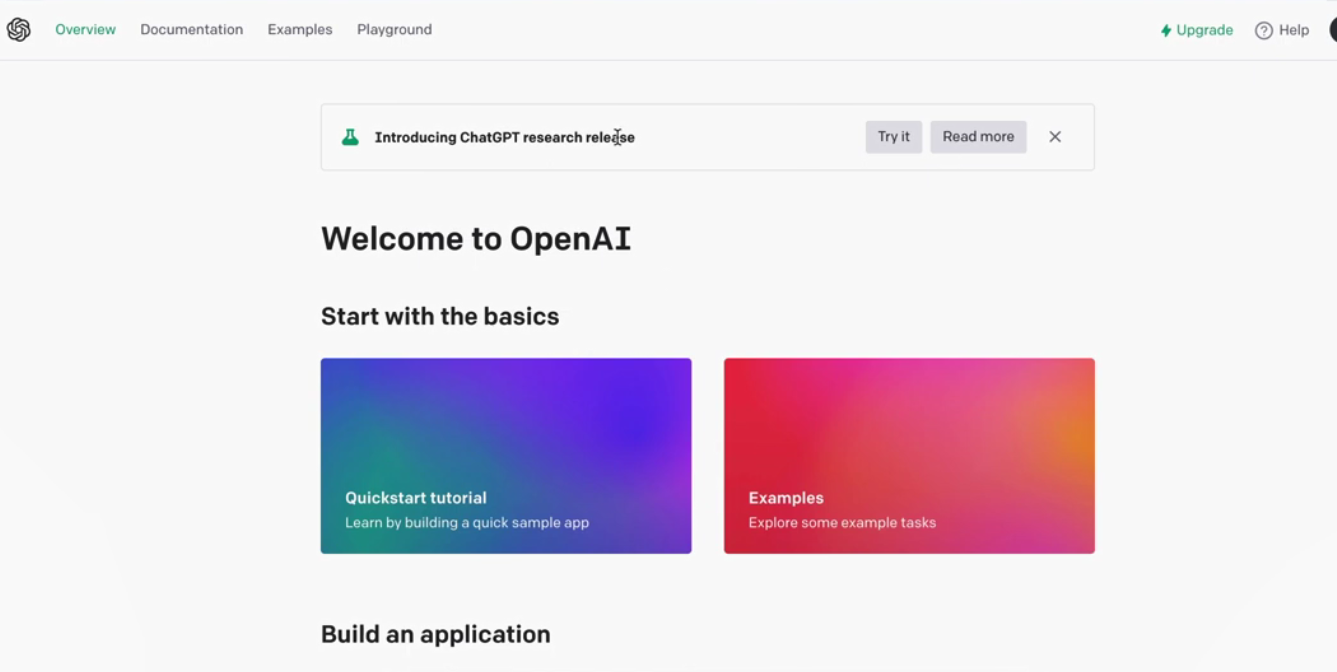Open the Help text link
This screenshot has width=1337, height=672.
point(1293,30)
